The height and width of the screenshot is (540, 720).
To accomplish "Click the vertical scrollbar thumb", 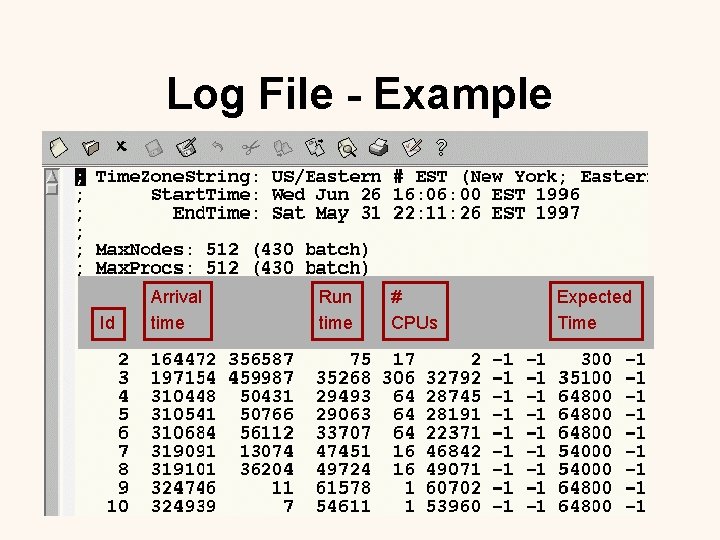I will coord(52,189).
